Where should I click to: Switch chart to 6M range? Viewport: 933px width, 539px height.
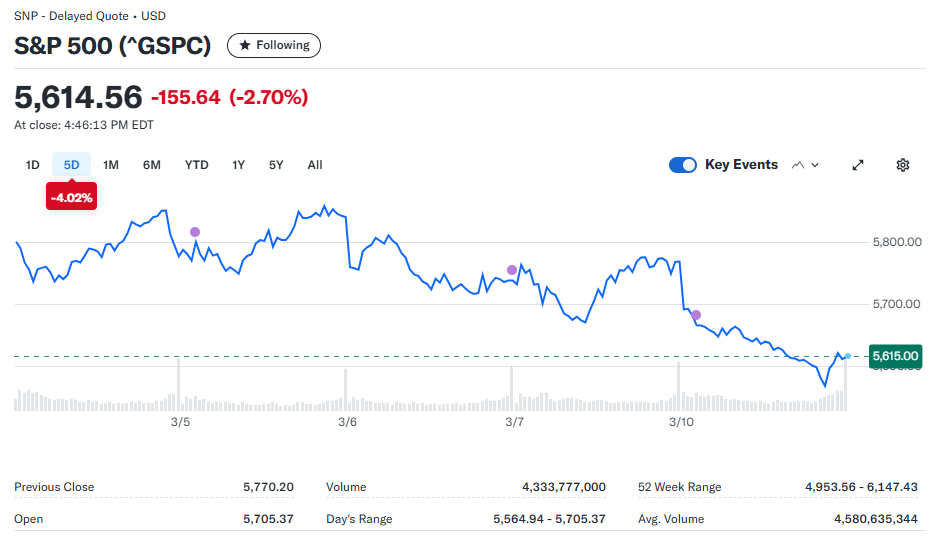click(152, 165)
